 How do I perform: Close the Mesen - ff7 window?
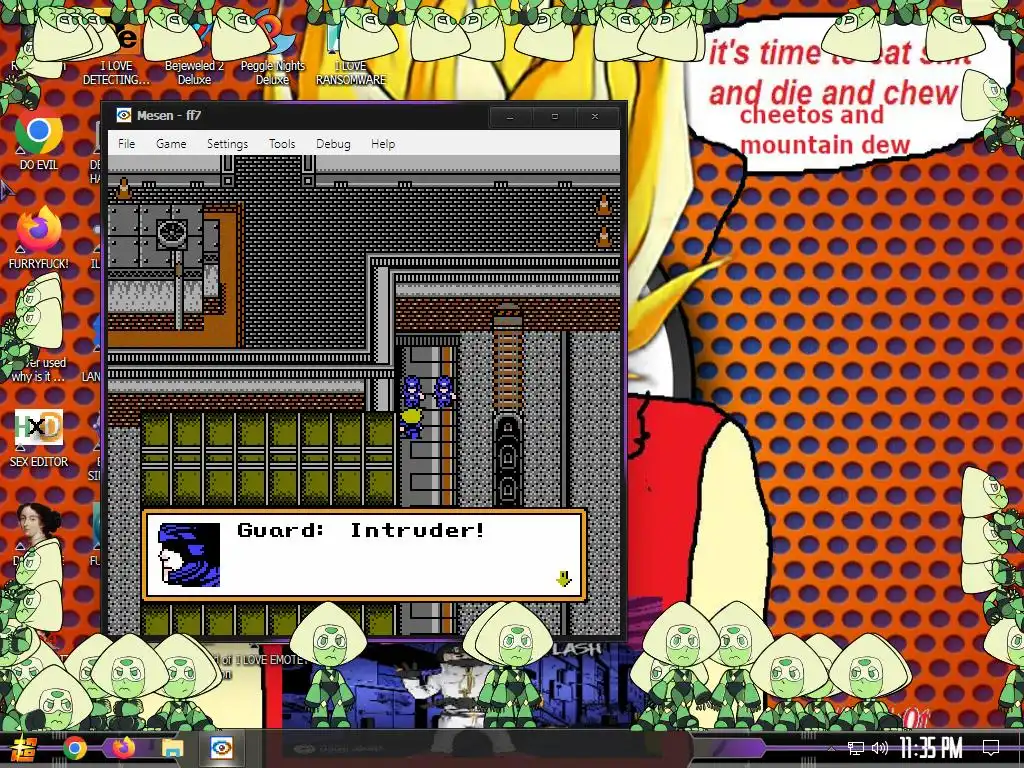(x=595, y=117)
